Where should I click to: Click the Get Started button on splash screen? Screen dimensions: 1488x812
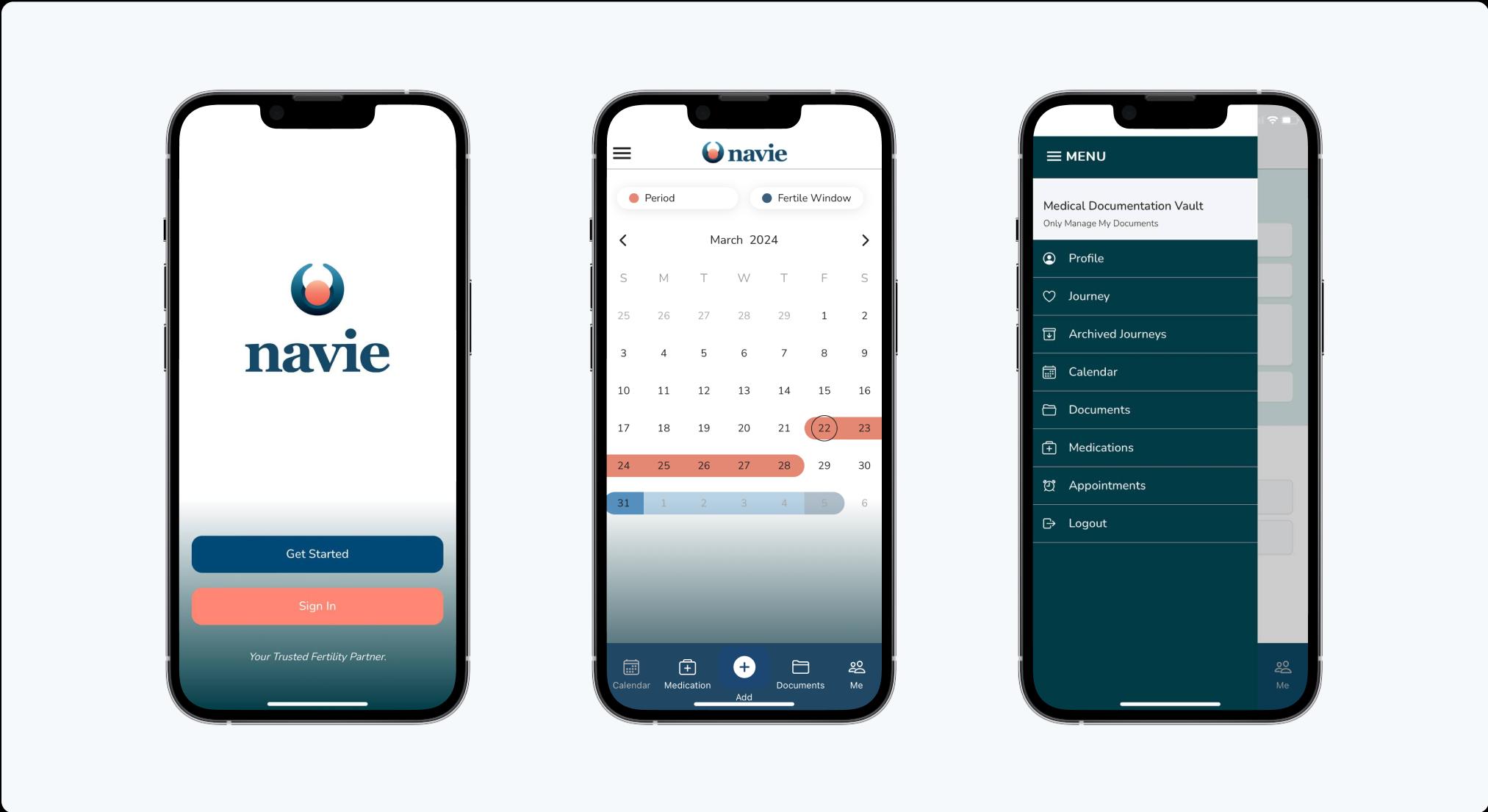pyautogui.click(x=316, y=553)
